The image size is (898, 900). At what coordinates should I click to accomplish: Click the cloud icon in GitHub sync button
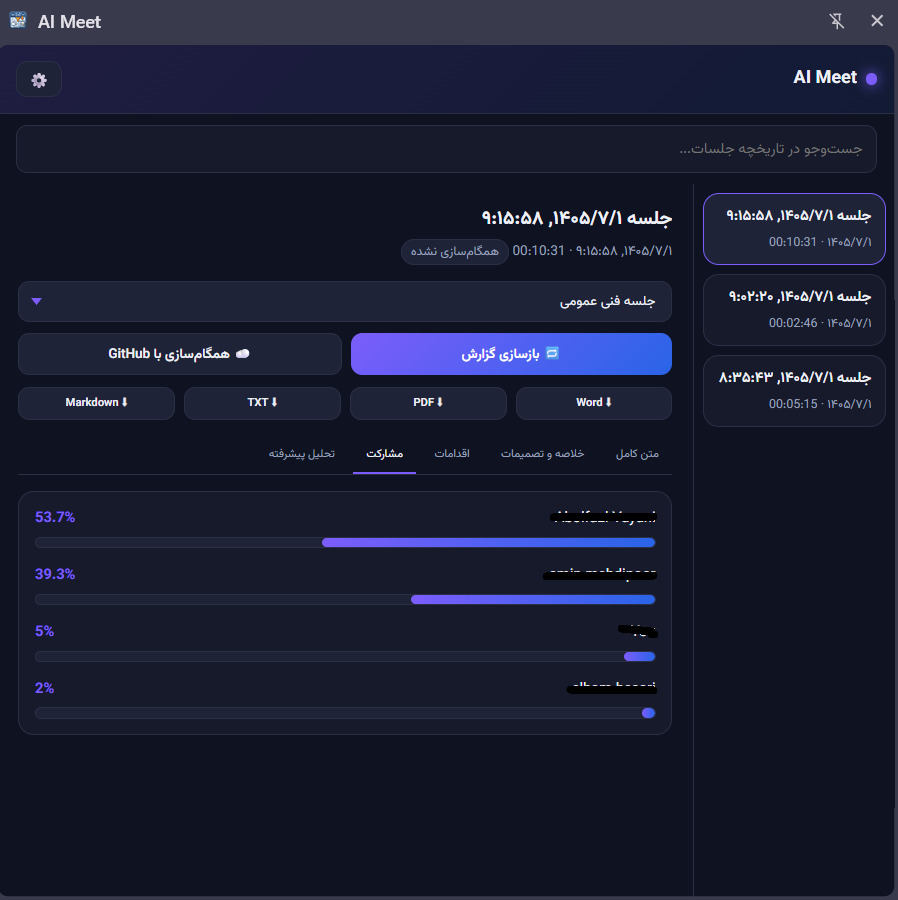click(243, 354)
